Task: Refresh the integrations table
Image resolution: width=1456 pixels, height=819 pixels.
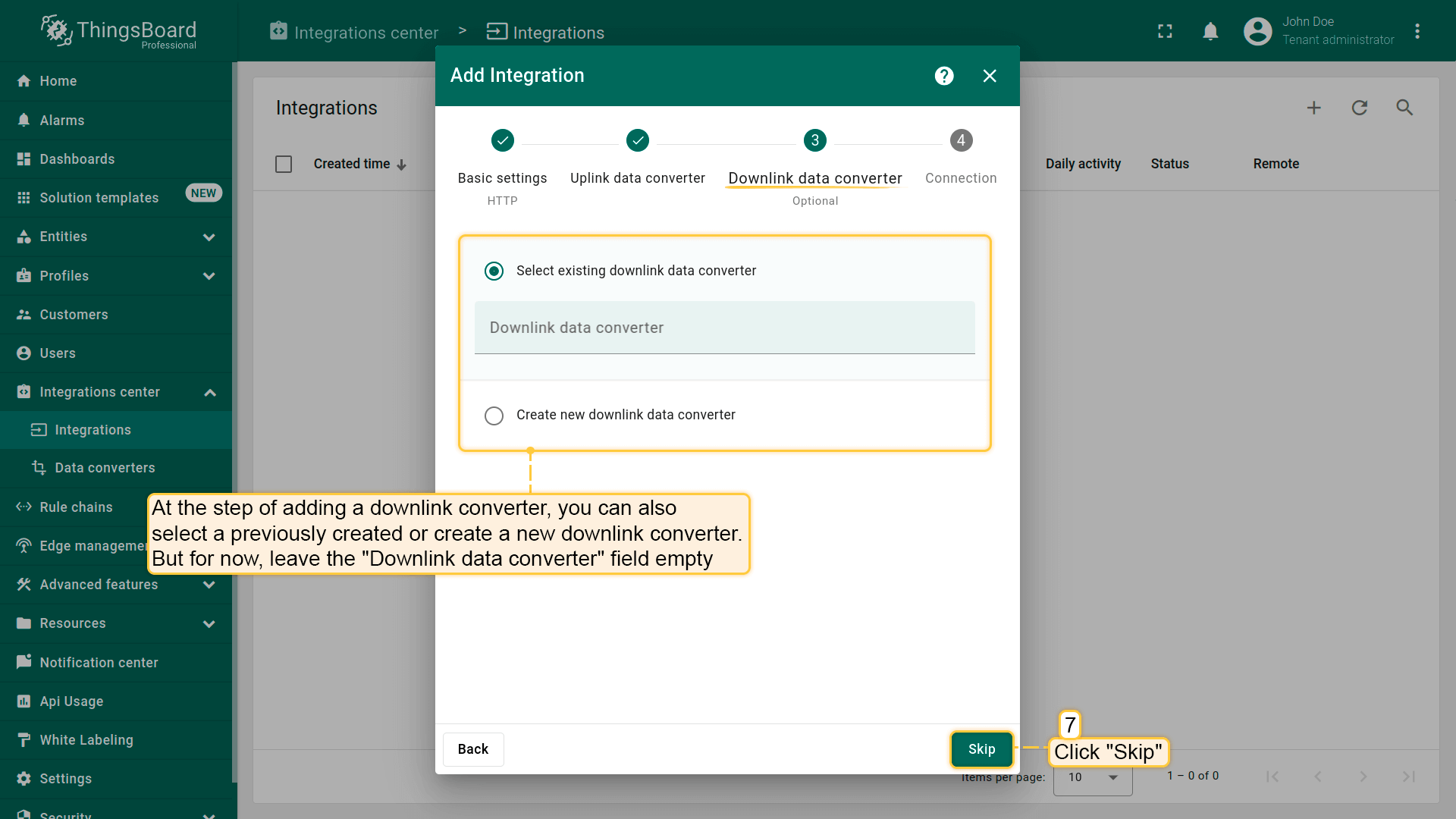Action: 1359,108
